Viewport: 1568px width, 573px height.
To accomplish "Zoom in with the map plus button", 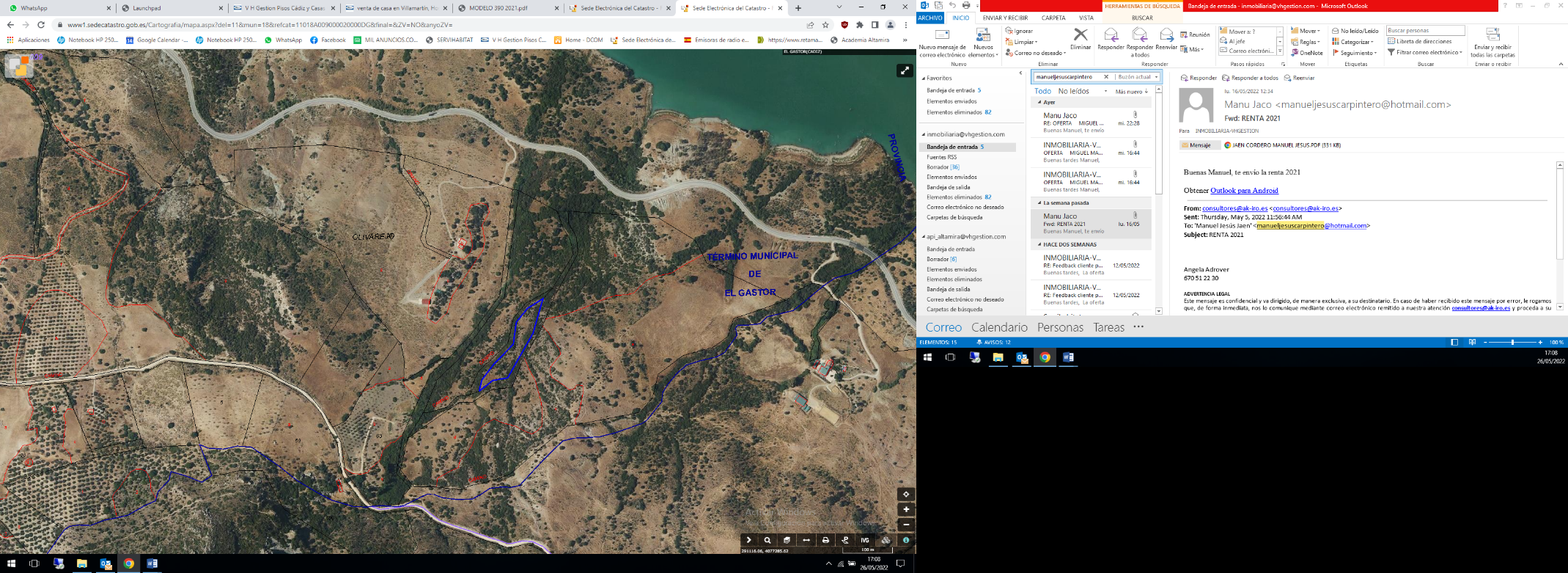I will pos(906,509).
